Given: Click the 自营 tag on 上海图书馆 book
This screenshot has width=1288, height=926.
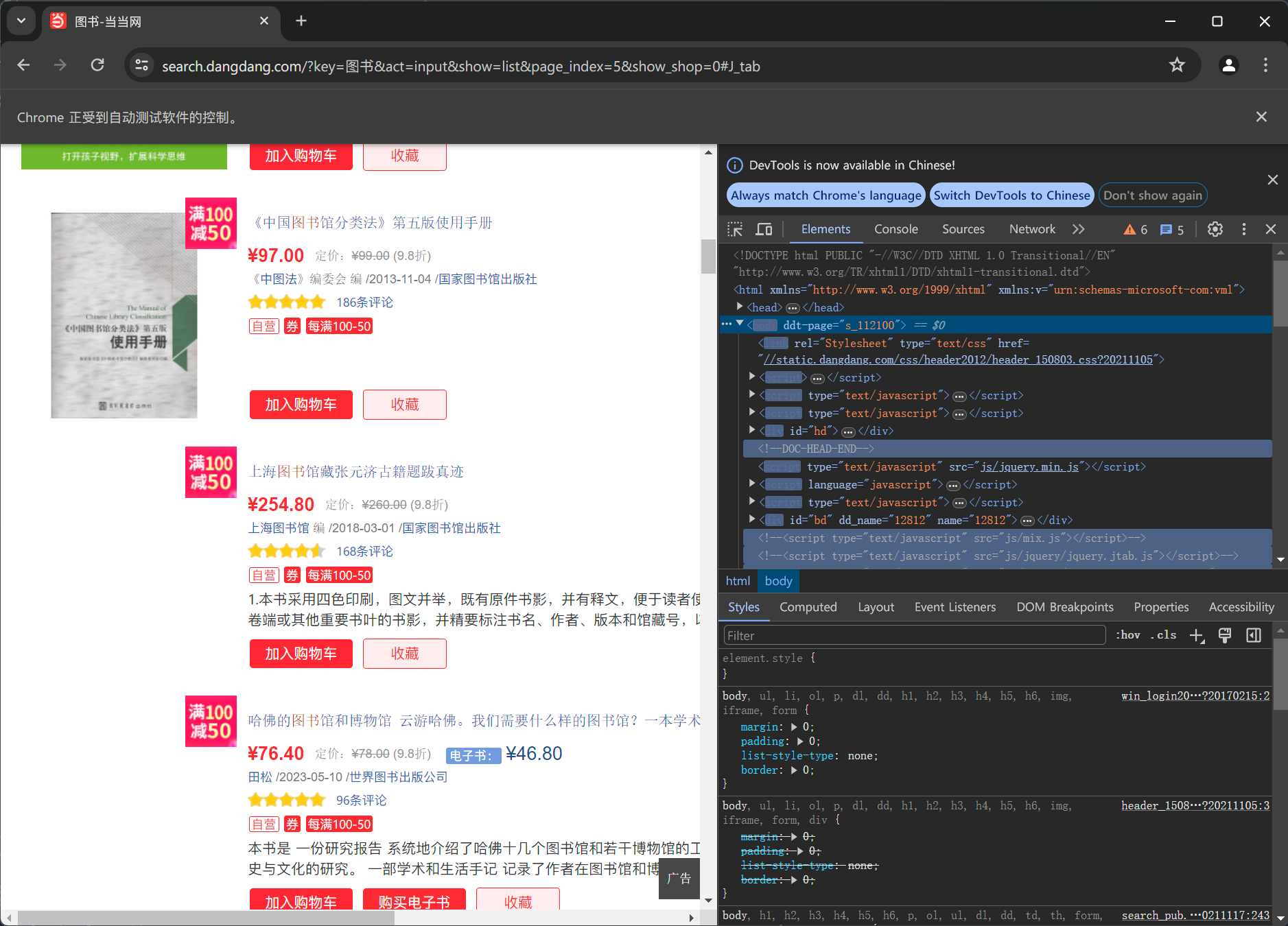Looking at the screenshot, I should tap(264, 575).
